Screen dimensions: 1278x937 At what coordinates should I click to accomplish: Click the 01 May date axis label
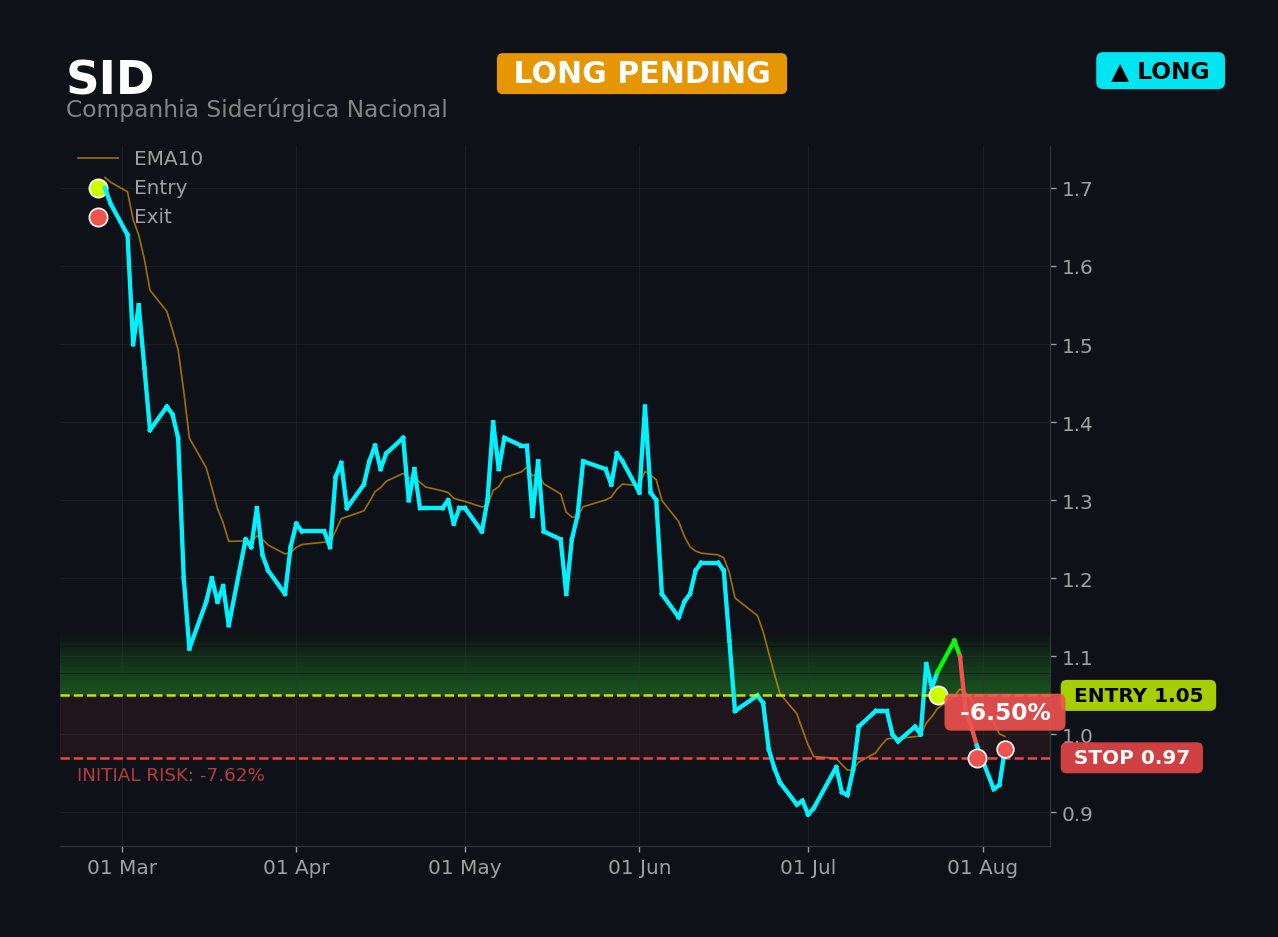pyautogui.click(x=465, y=868)
